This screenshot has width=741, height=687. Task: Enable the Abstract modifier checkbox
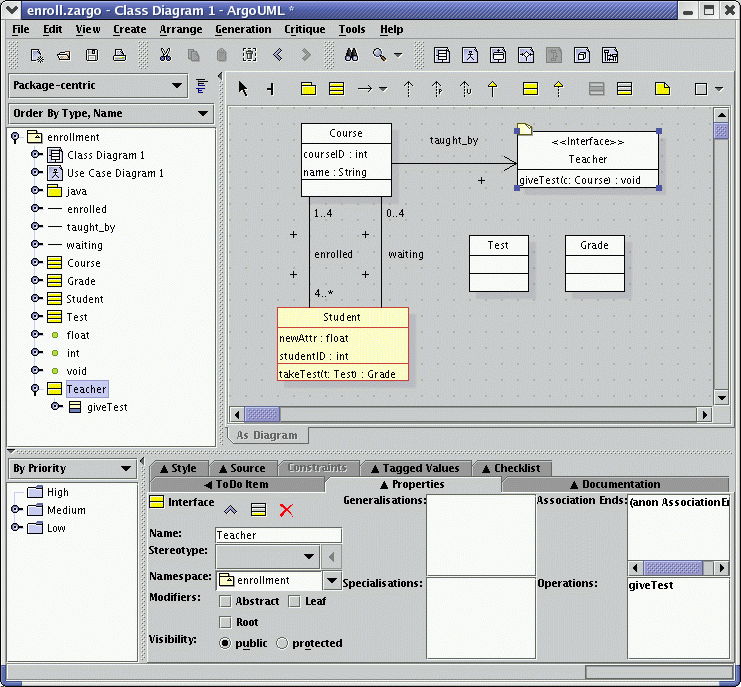(225, 601)
